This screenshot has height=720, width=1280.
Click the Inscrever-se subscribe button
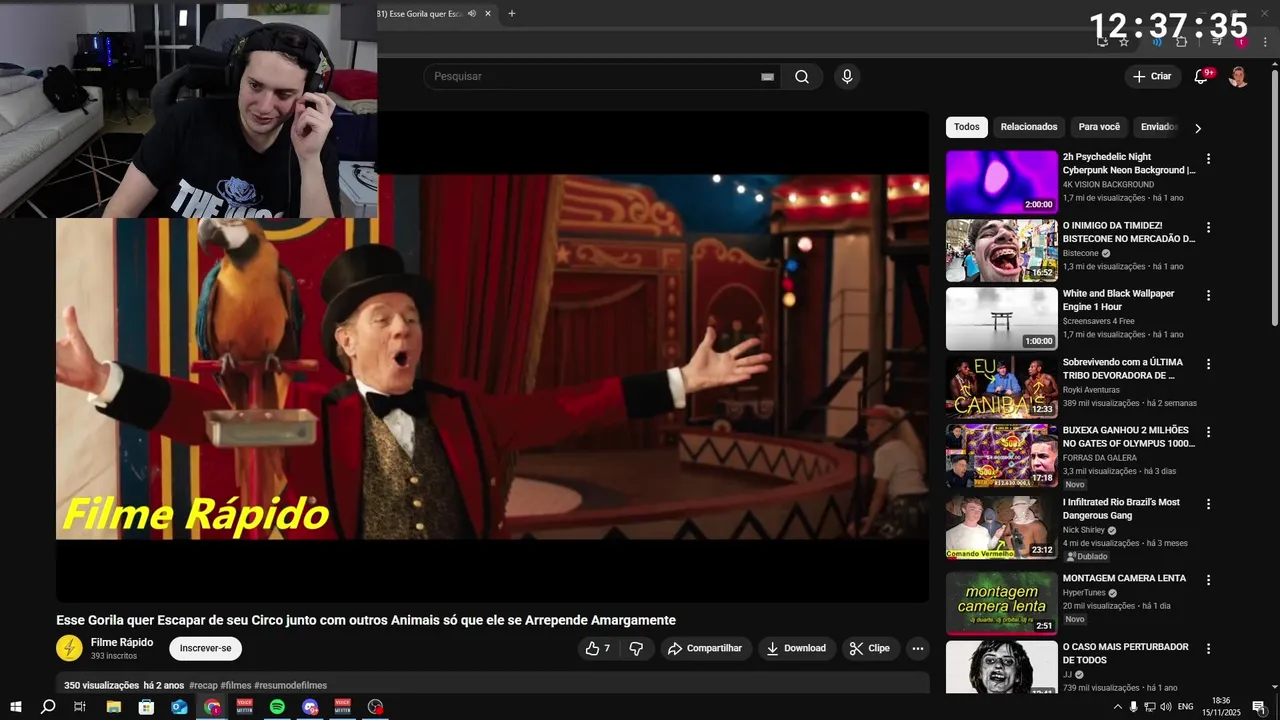[x=205, y=648]
